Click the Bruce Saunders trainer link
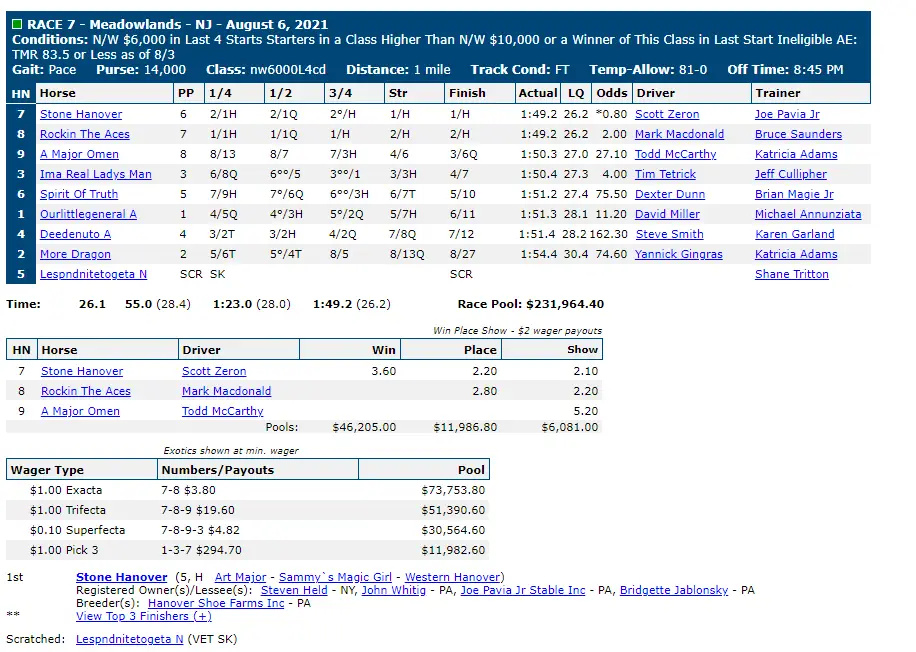Viewport: 916px width, 652px height. pyautogui.click(x=799, y=134)
